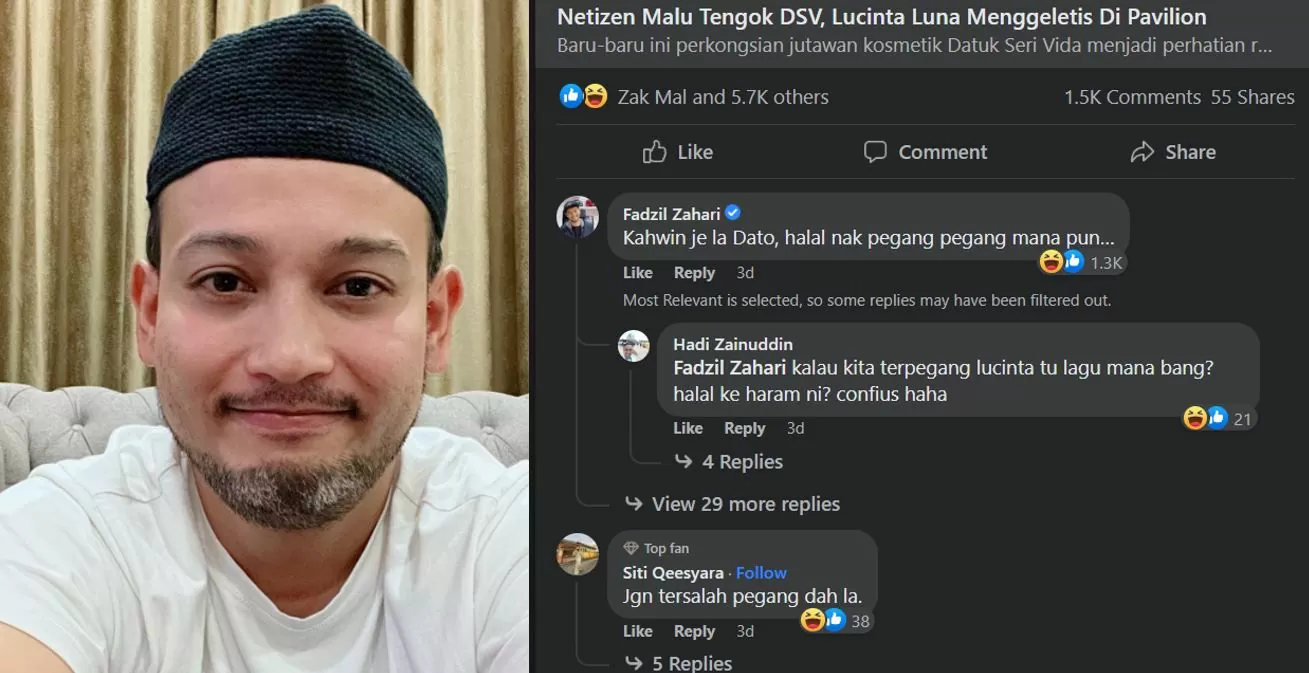
Task: Click the Share arrow icon
Action: click(1142, 152)
